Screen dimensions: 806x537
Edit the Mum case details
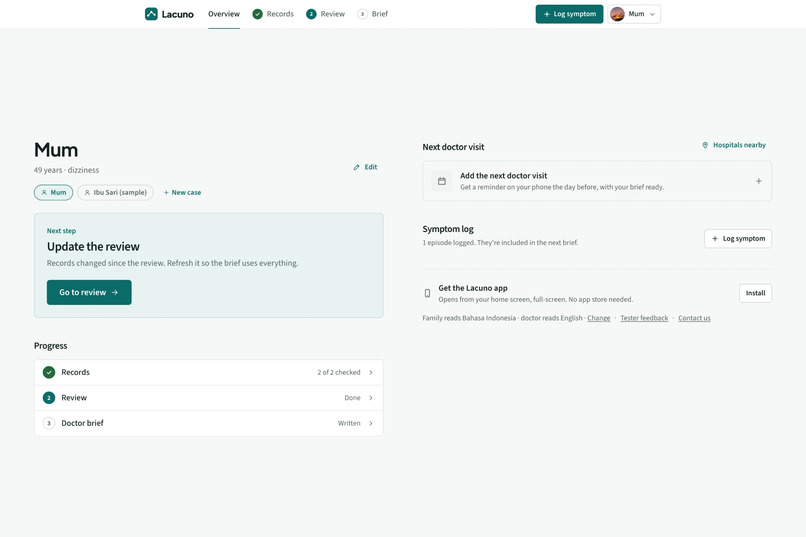[365, 167]
